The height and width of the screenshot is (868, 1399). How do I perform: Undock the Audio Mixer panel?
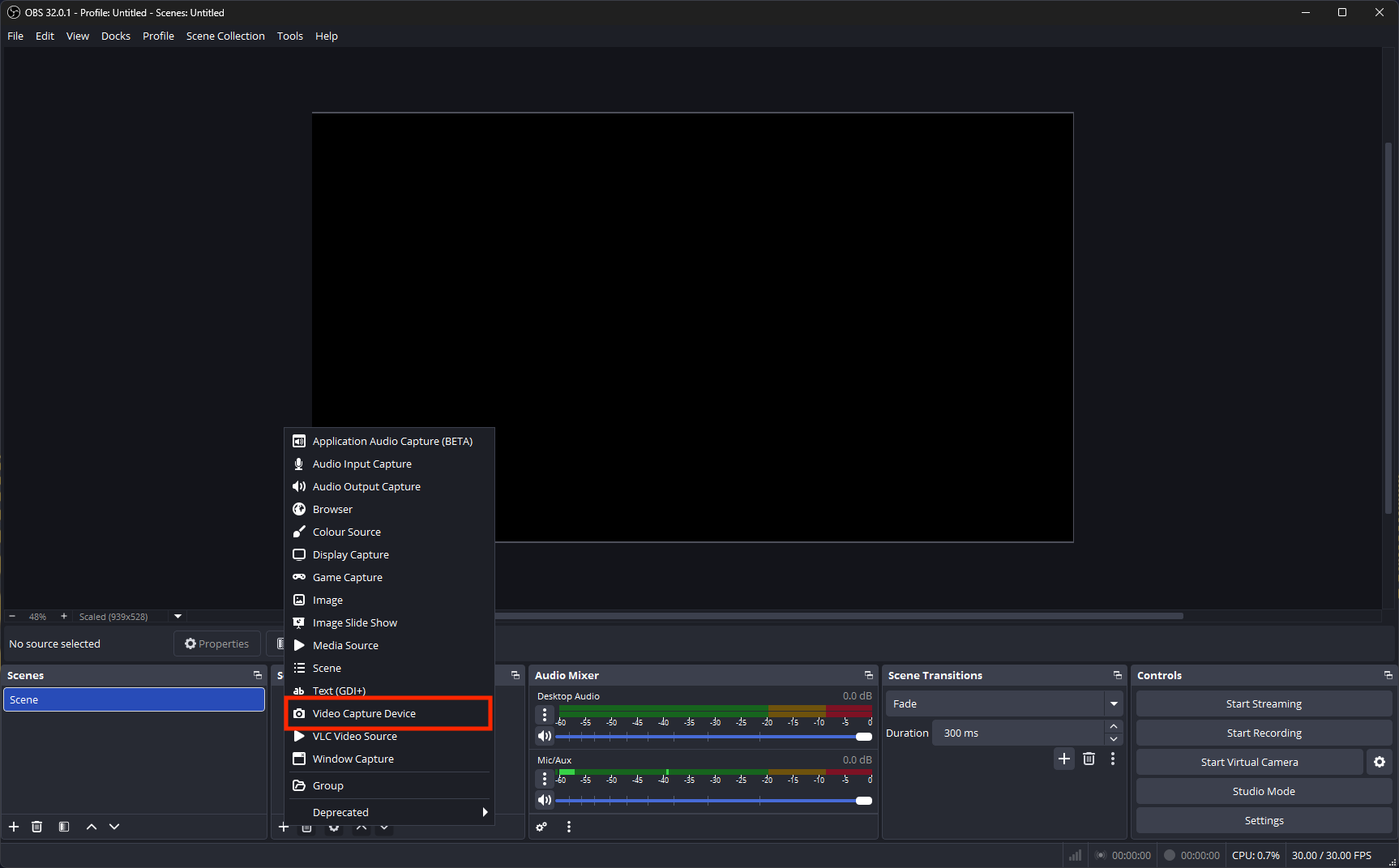tap(868, 675)
